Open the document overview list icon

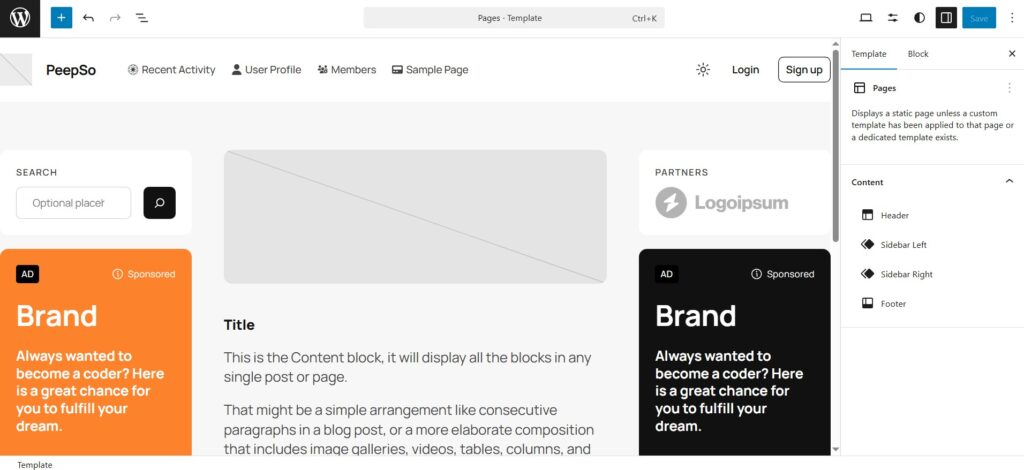pyautogui.click(x=141, y=18)
